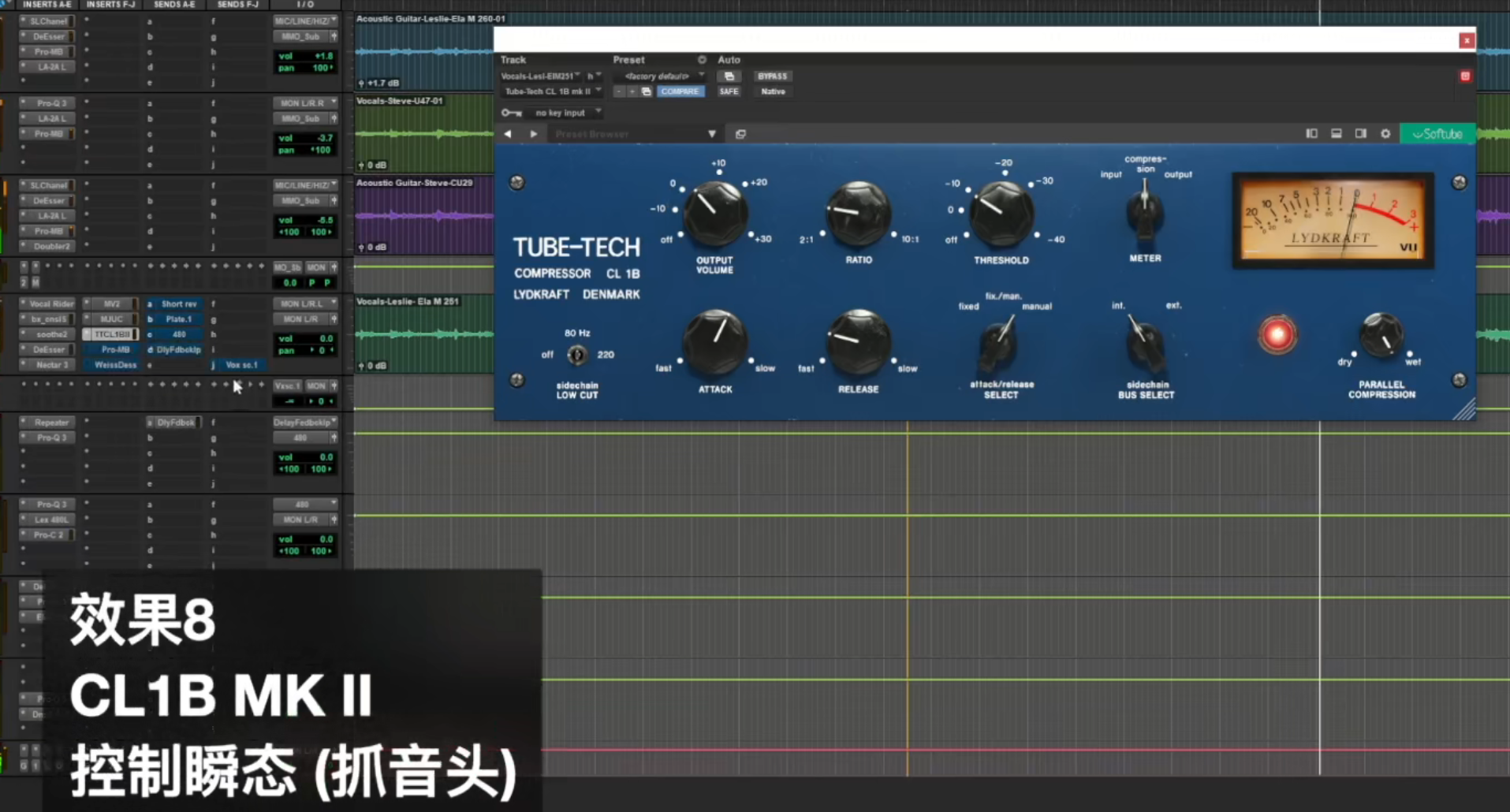Click the key input icon
The height and width of the screenshot is (812, 1510).
[511, 114]
